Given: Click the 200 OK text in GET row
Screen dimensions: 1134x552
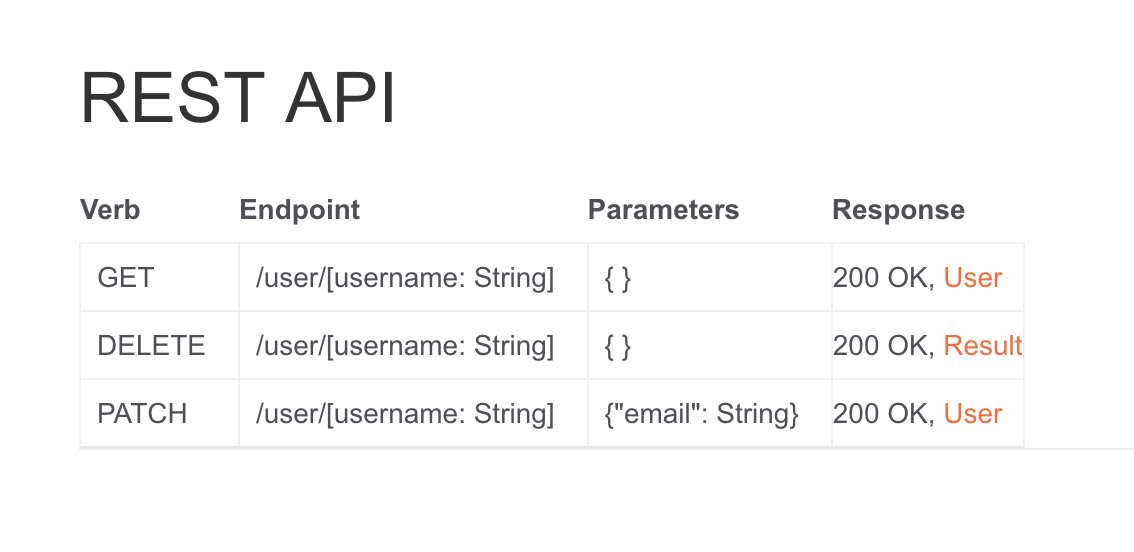Looking at the screenshot, I should [x=882, y=277].
